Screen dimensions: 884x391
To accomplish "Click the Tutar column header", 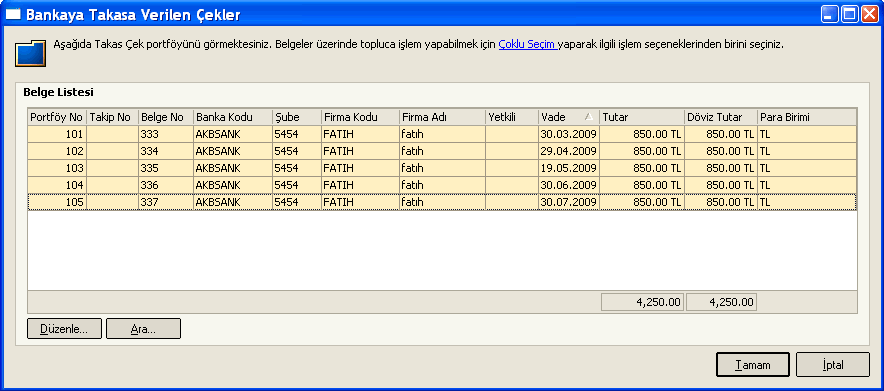I will (x=642, y=117).
